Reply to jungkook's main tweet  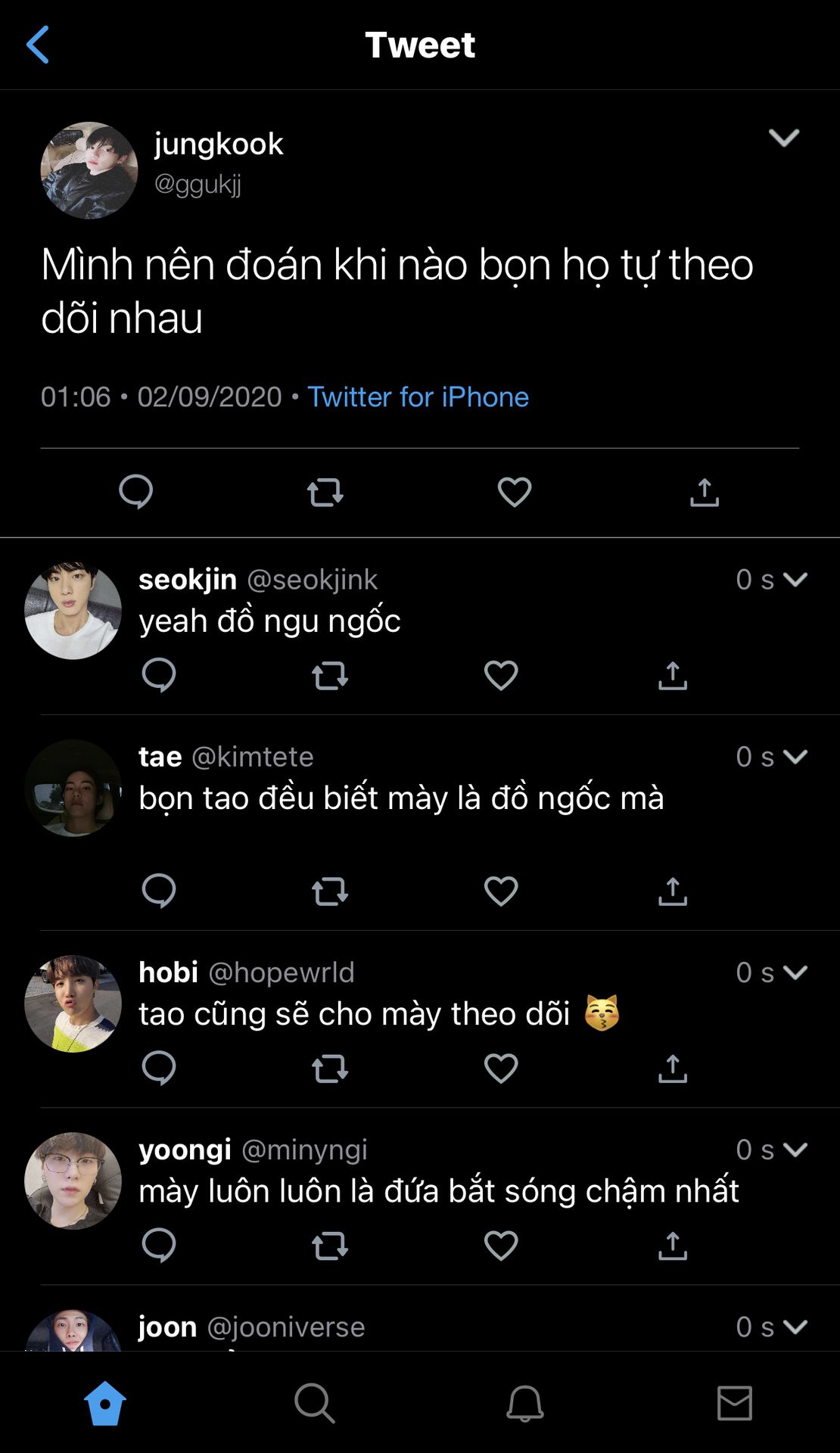(136, 492)
